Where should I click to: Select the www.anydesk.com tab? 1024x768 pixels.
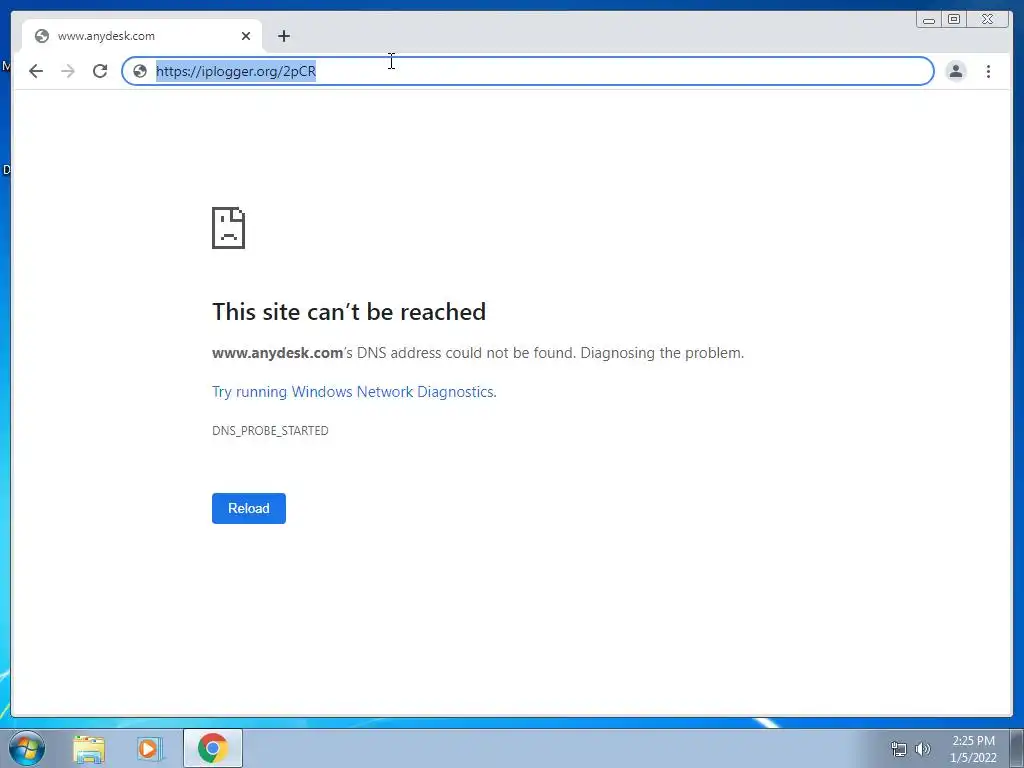142,36
